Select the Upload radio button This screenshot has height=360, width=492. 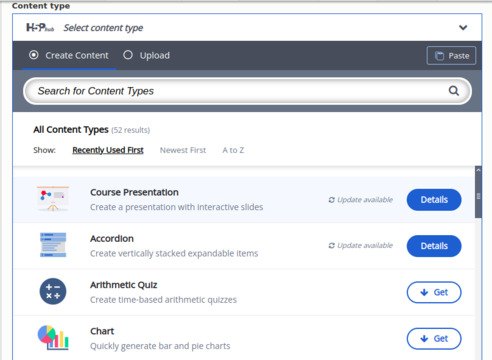[x=128, y=55]
